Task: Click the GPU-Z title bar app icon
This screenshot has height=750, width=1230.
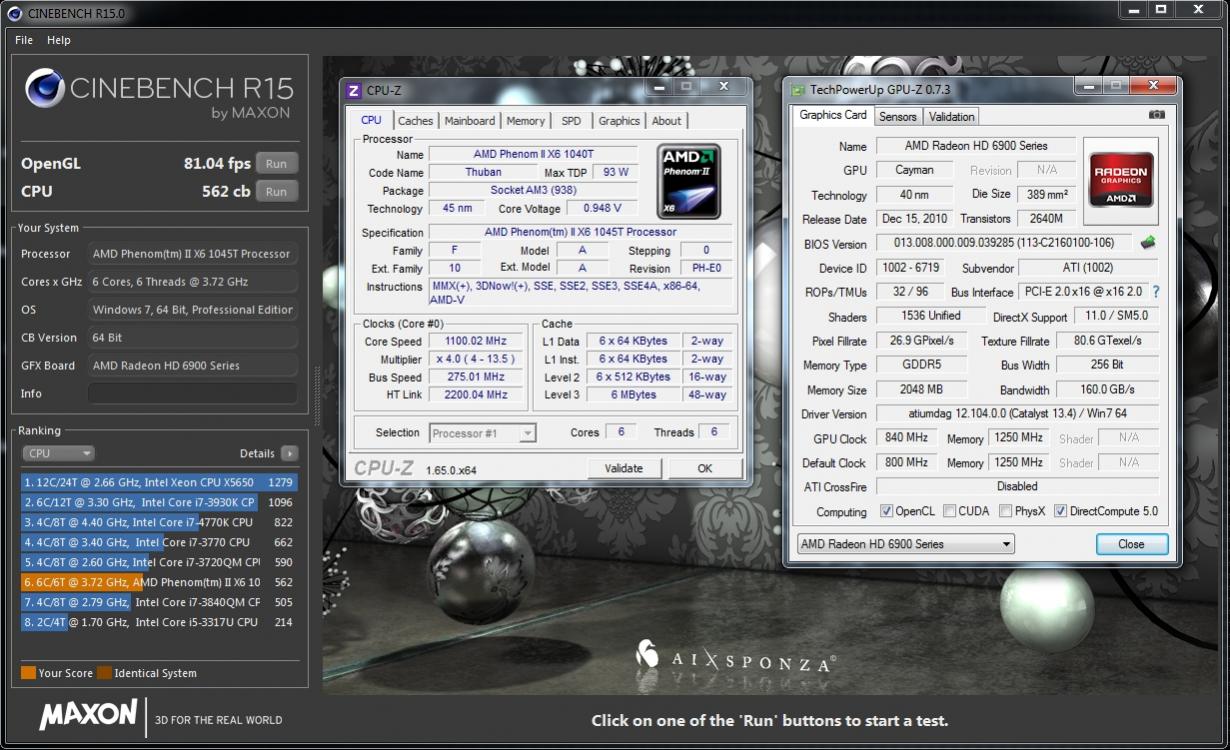Action: click(x=797, y=90)
